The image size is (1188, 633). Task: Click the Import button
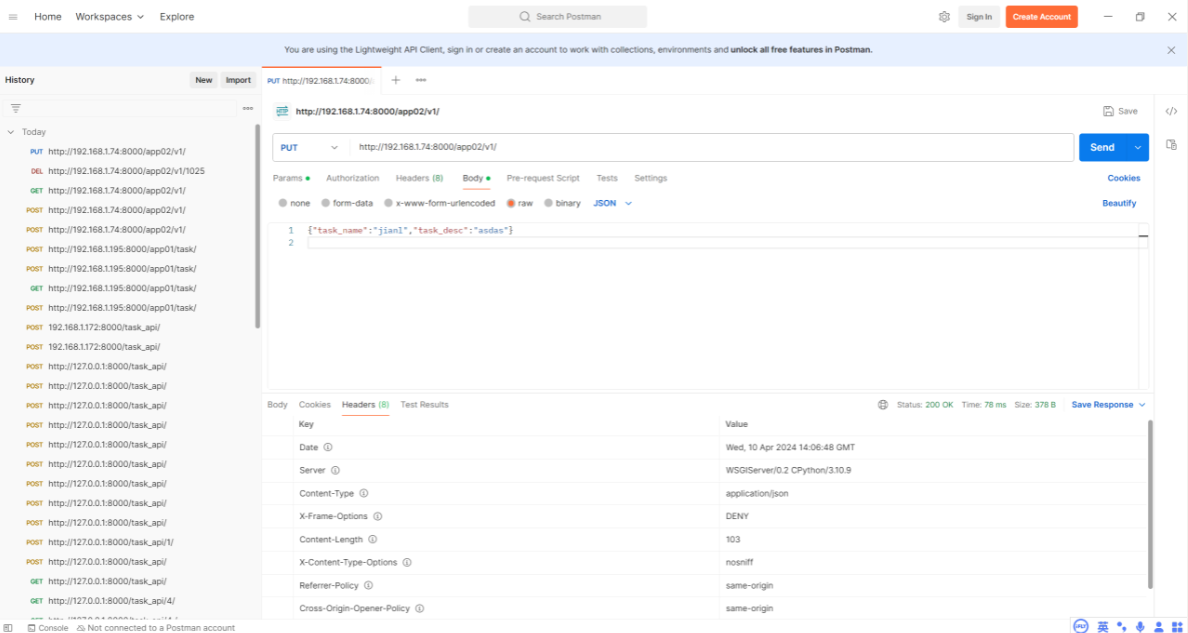(238, 80)
